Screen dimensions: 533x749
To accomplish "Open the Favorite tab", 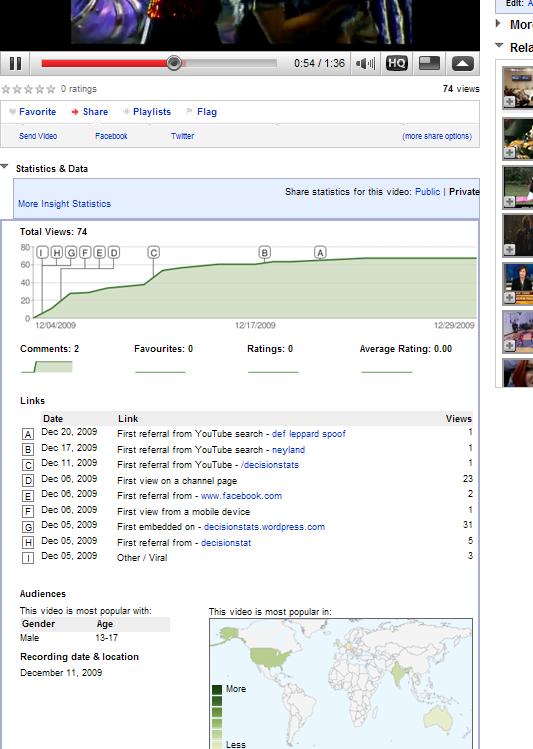I will pyautogui.click(x=37, y=112).
